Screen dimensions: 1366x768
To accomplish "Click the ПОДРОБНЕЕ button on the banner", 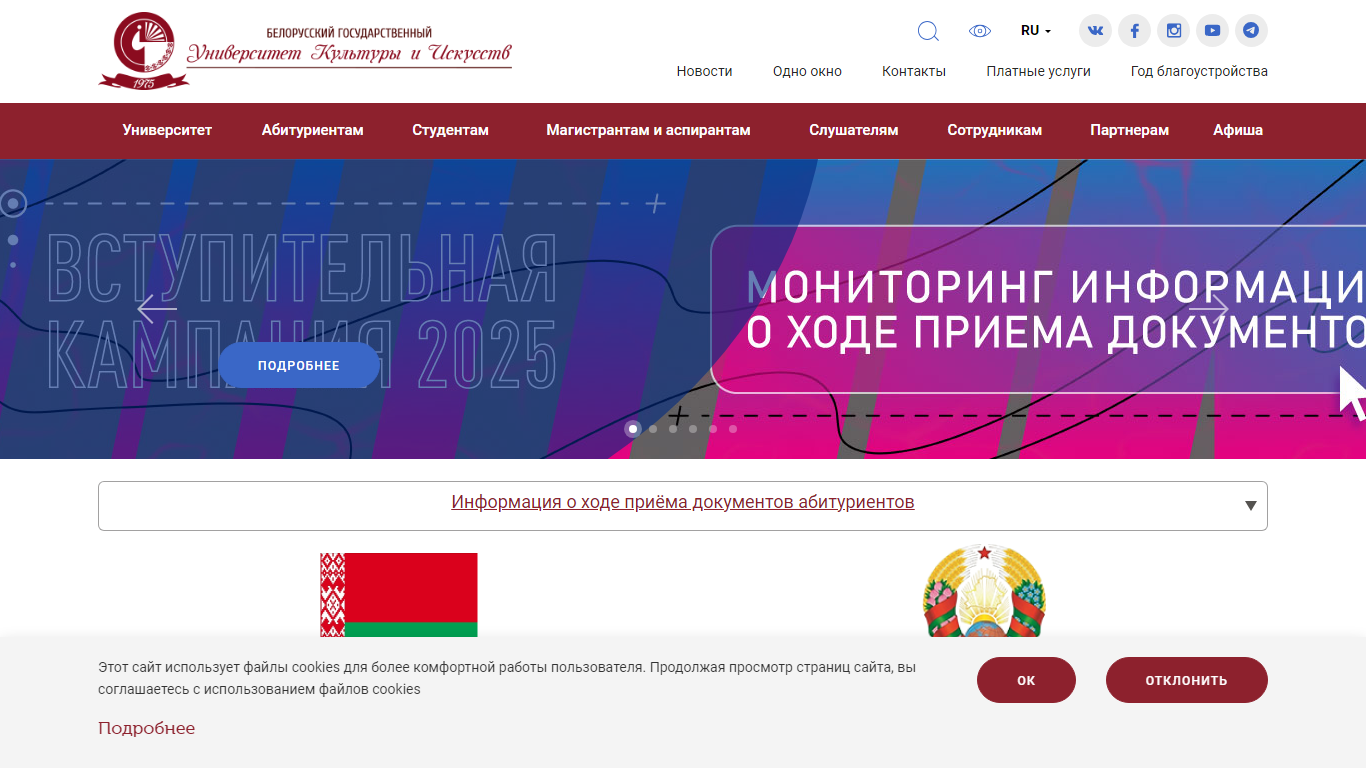I will pyautogui.click(x=299, y=365).
